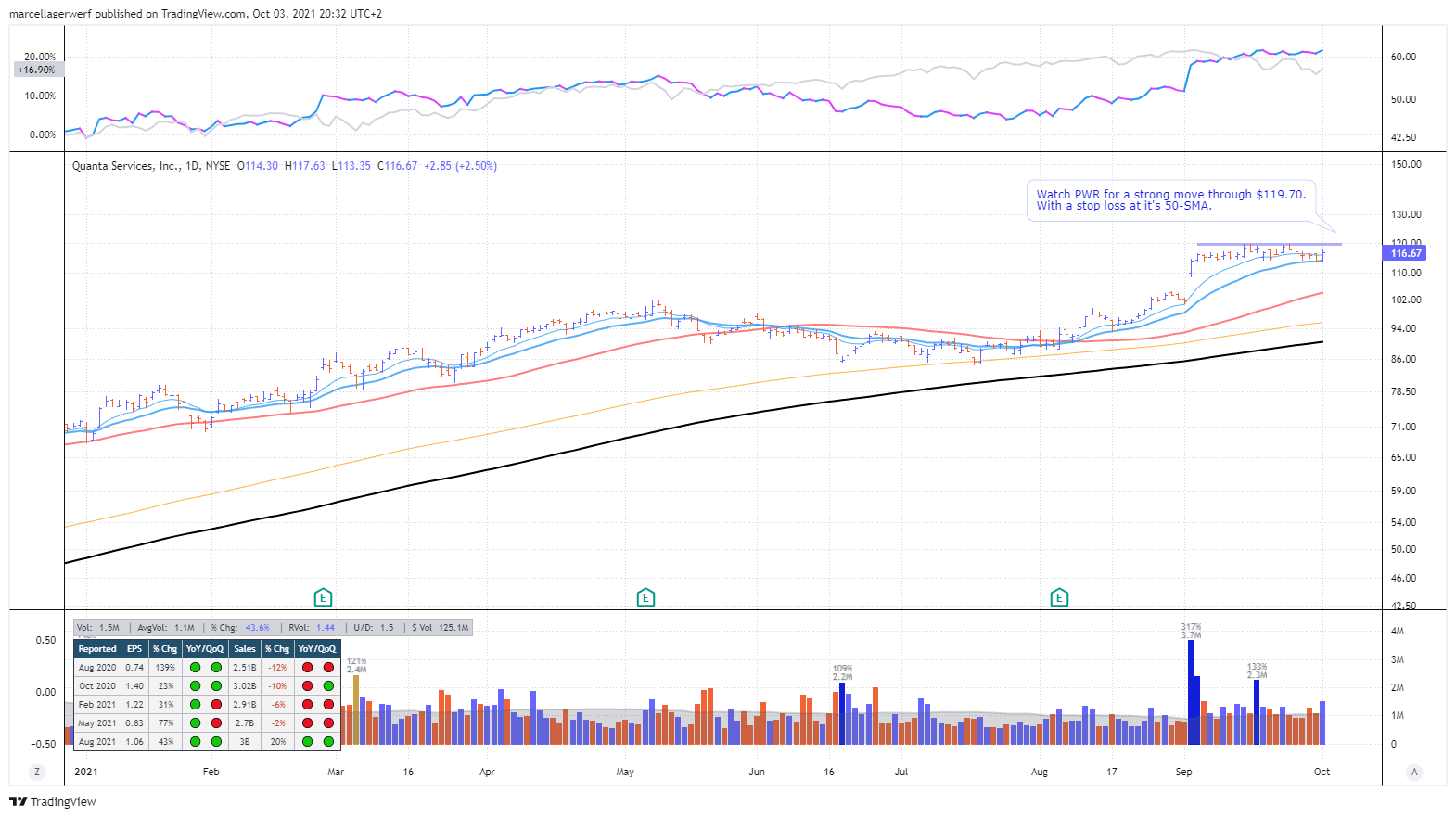Click the -12% sales change cell
Screen dimensions: 1456x818
[277, 668]
